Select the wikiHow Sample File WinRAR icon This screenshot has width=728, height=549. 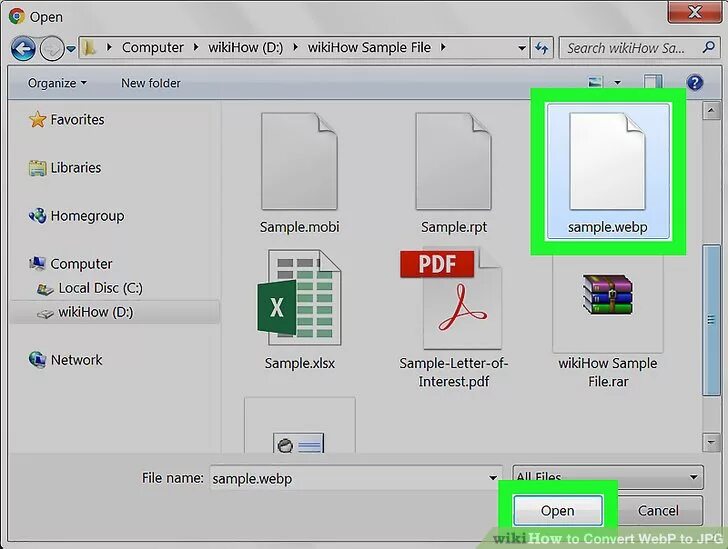[608, 295]
